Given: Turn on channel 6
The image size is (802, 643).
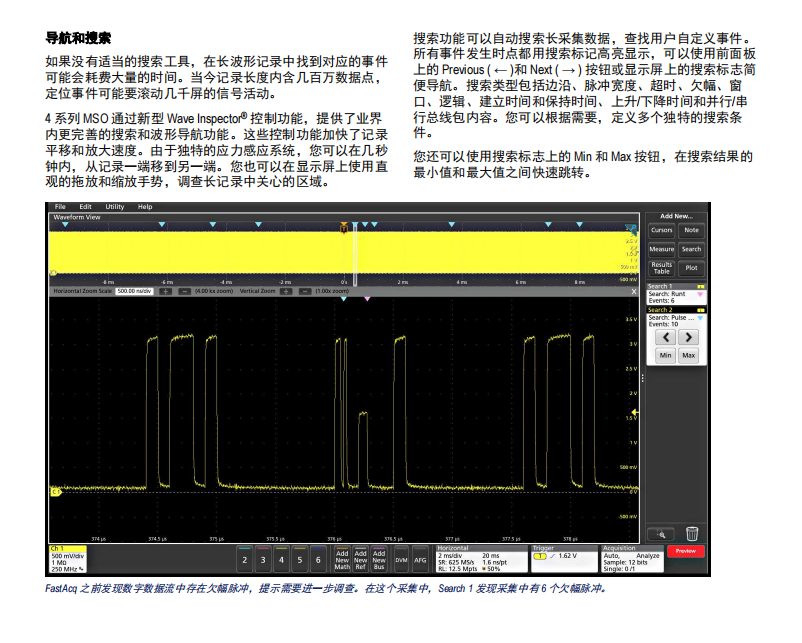Looking at the screenshot, I should [x=318, y=559].
